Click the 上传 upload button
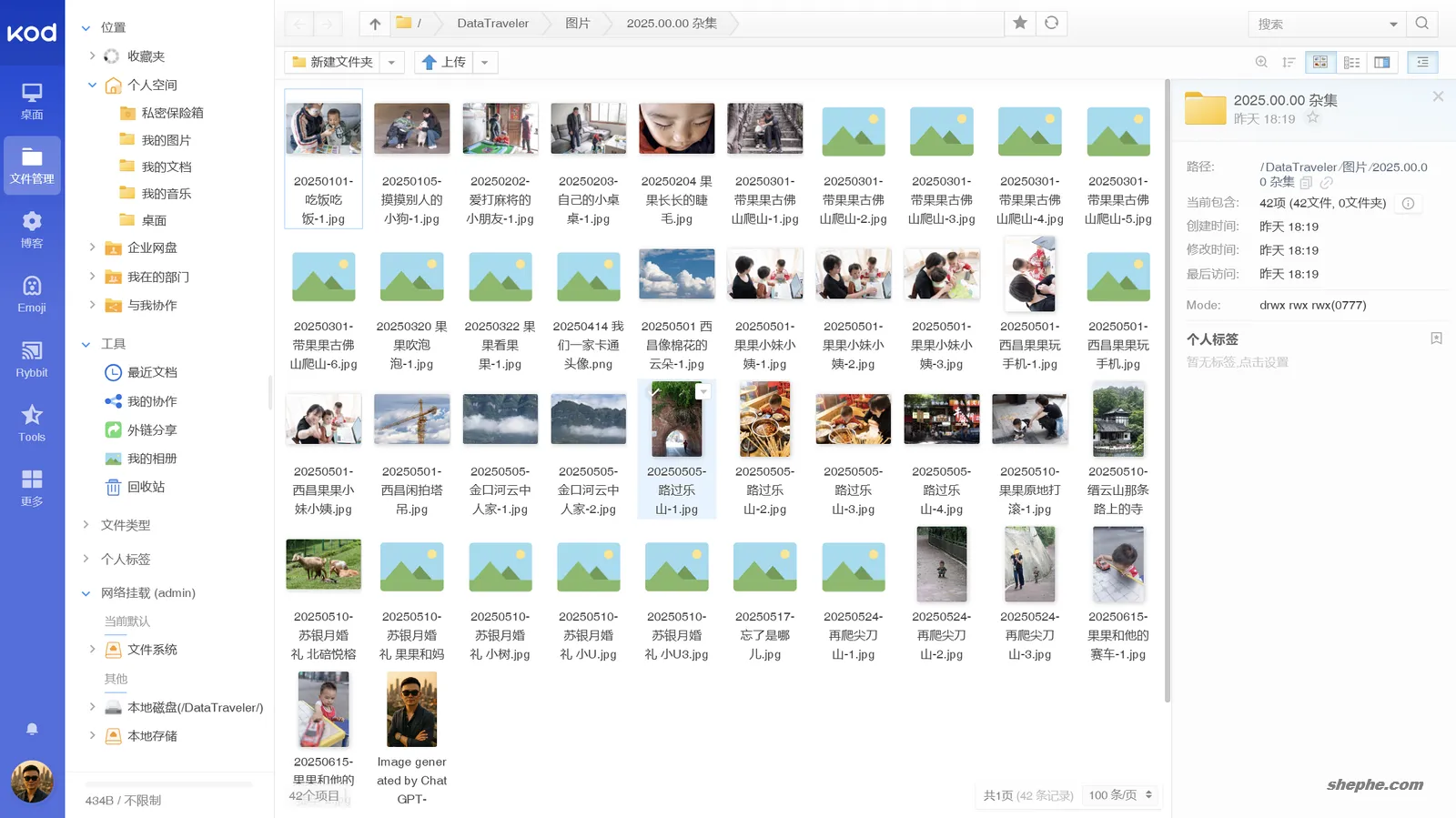 tap(443, 62)
